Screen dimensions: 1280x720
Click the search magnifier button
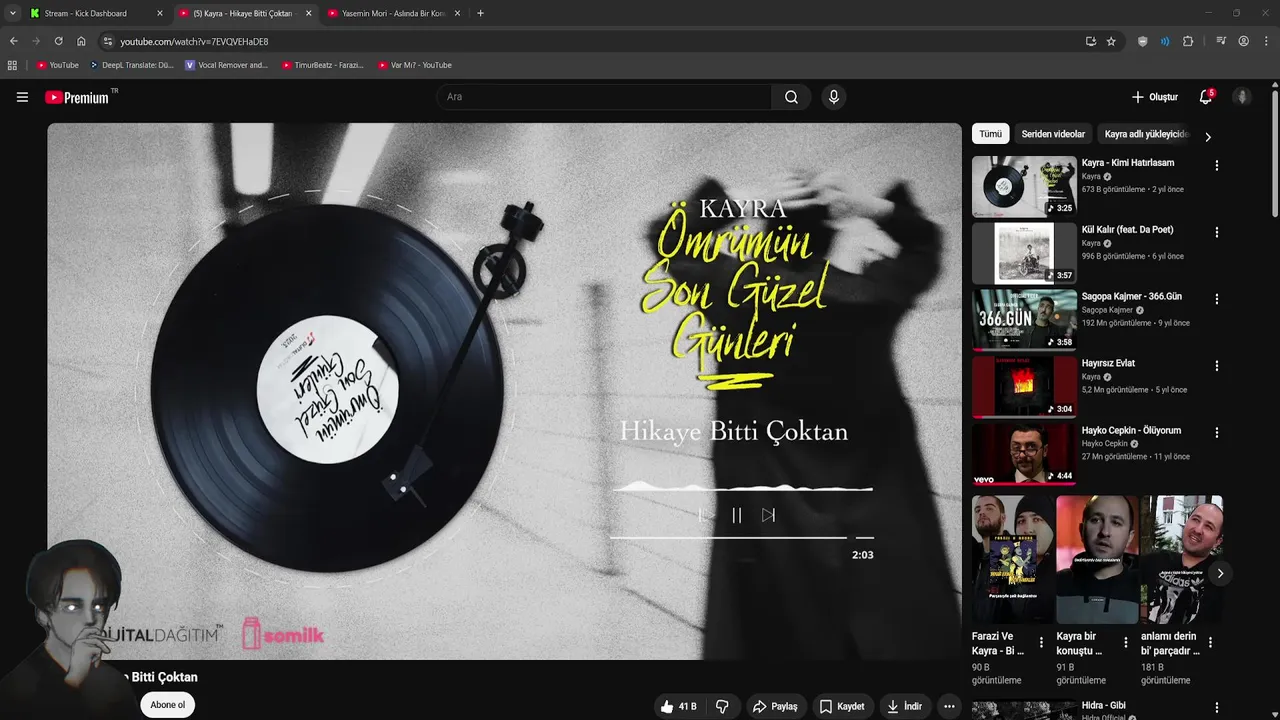click(791, 97)
